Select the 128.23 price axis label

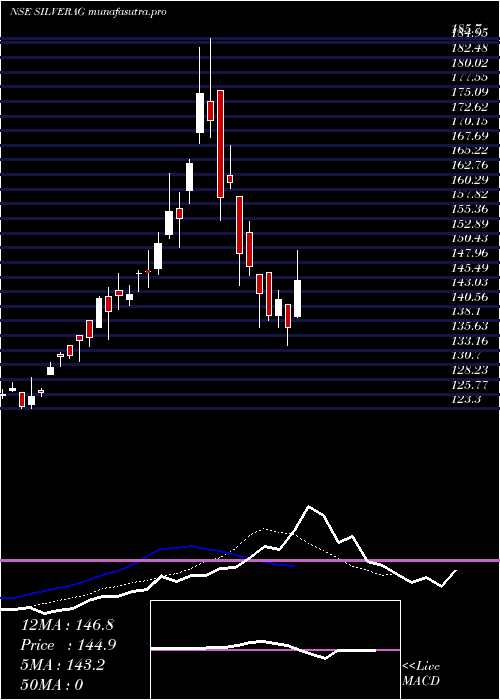tap(469, 371)
